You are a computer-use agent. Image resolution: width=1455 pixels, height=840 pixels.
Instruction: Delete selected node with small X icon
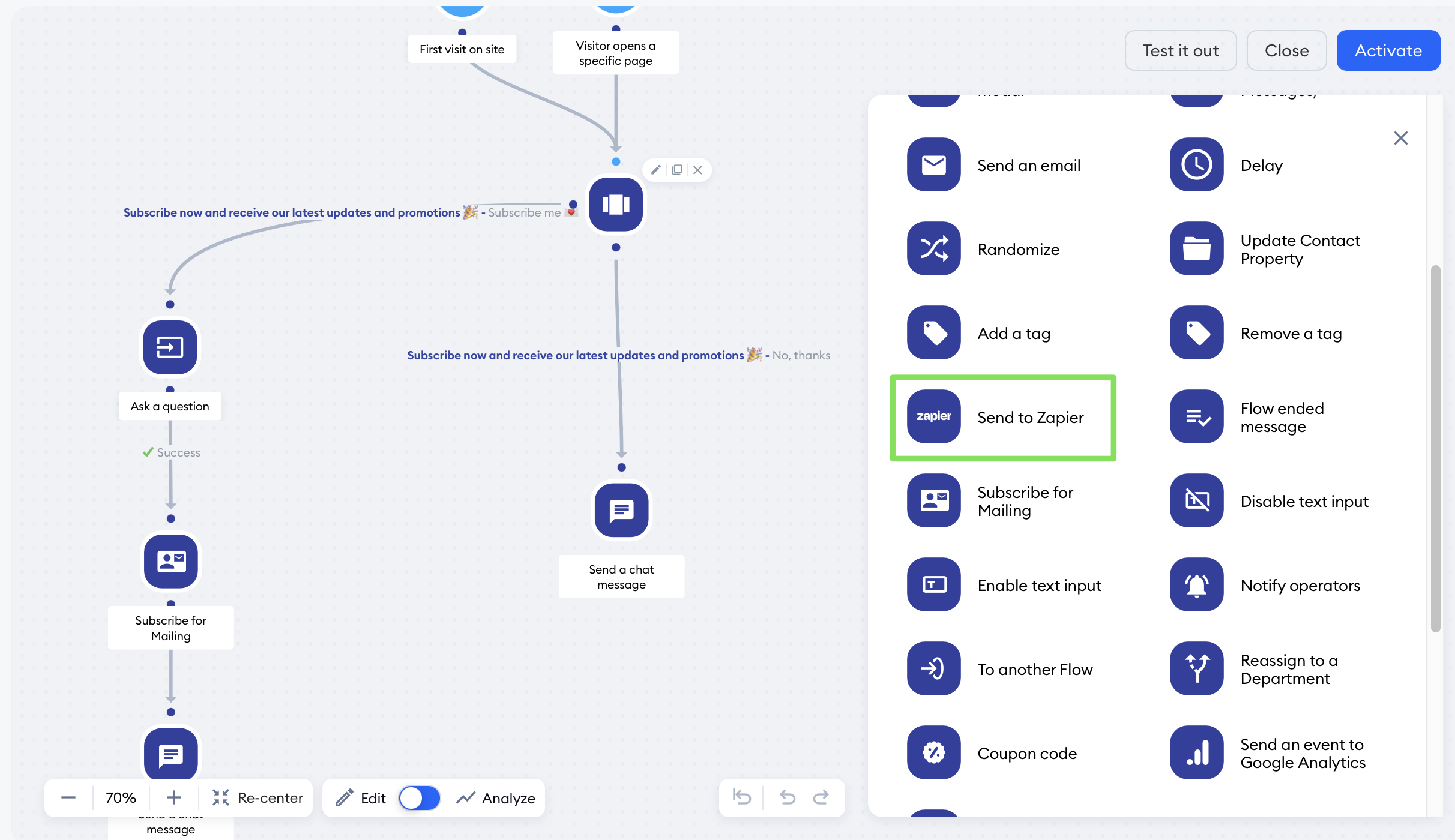coord(697,170)
